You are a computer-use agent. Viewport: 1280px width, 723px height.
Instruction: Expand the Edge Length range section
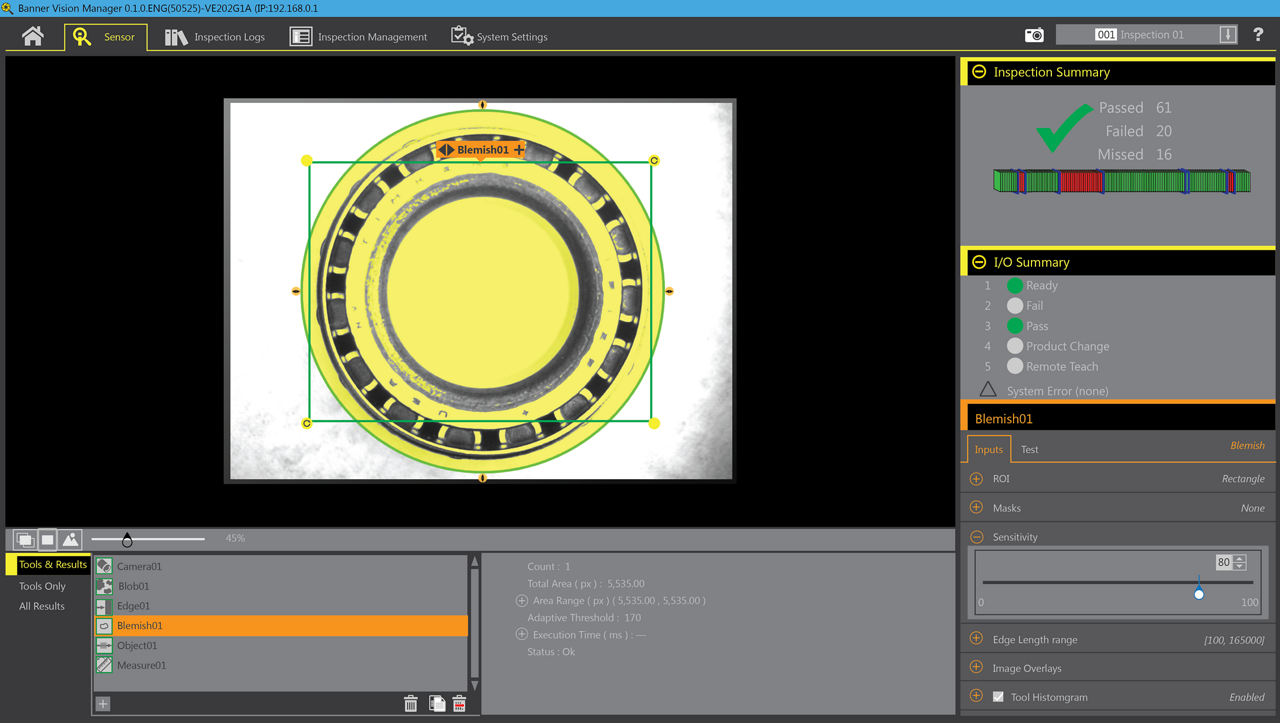[x=976, y=638]
